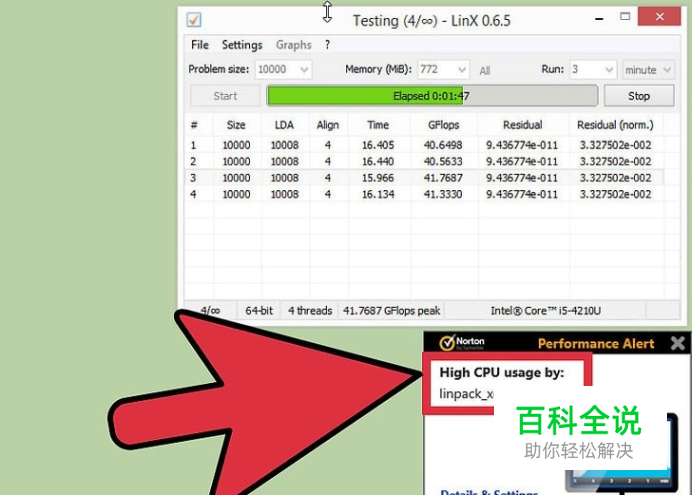Image resolution: width=692 pixels, height=495 pixels.
Task: Open the ? help menu
Action: point(327,45)
